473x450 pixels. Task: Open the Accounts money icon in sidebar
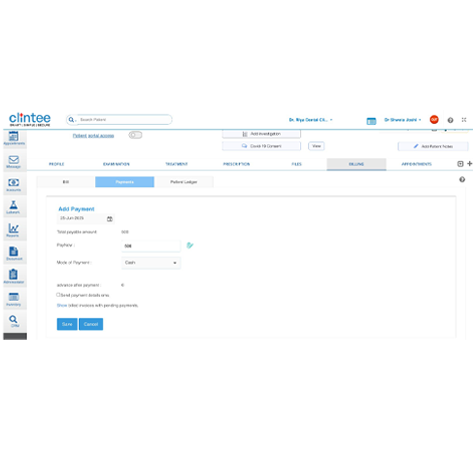point(14,184)
